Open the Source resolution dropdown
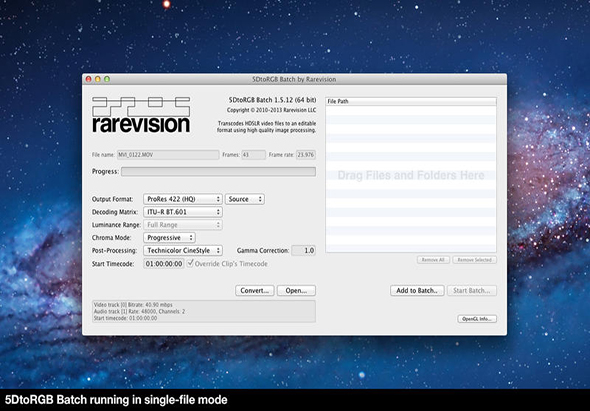Image resolution: width=590 pixels, height=411 pixels. [245, 199]
